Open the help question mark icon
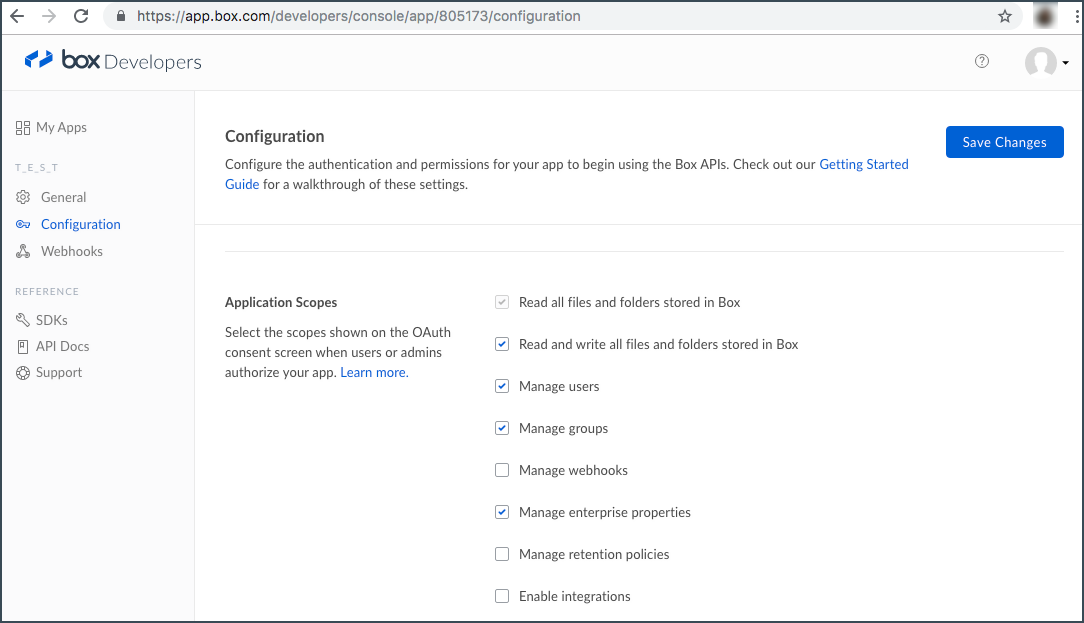Image resolution: width=1084 pixels, height=623 pixels. [982, 61]
